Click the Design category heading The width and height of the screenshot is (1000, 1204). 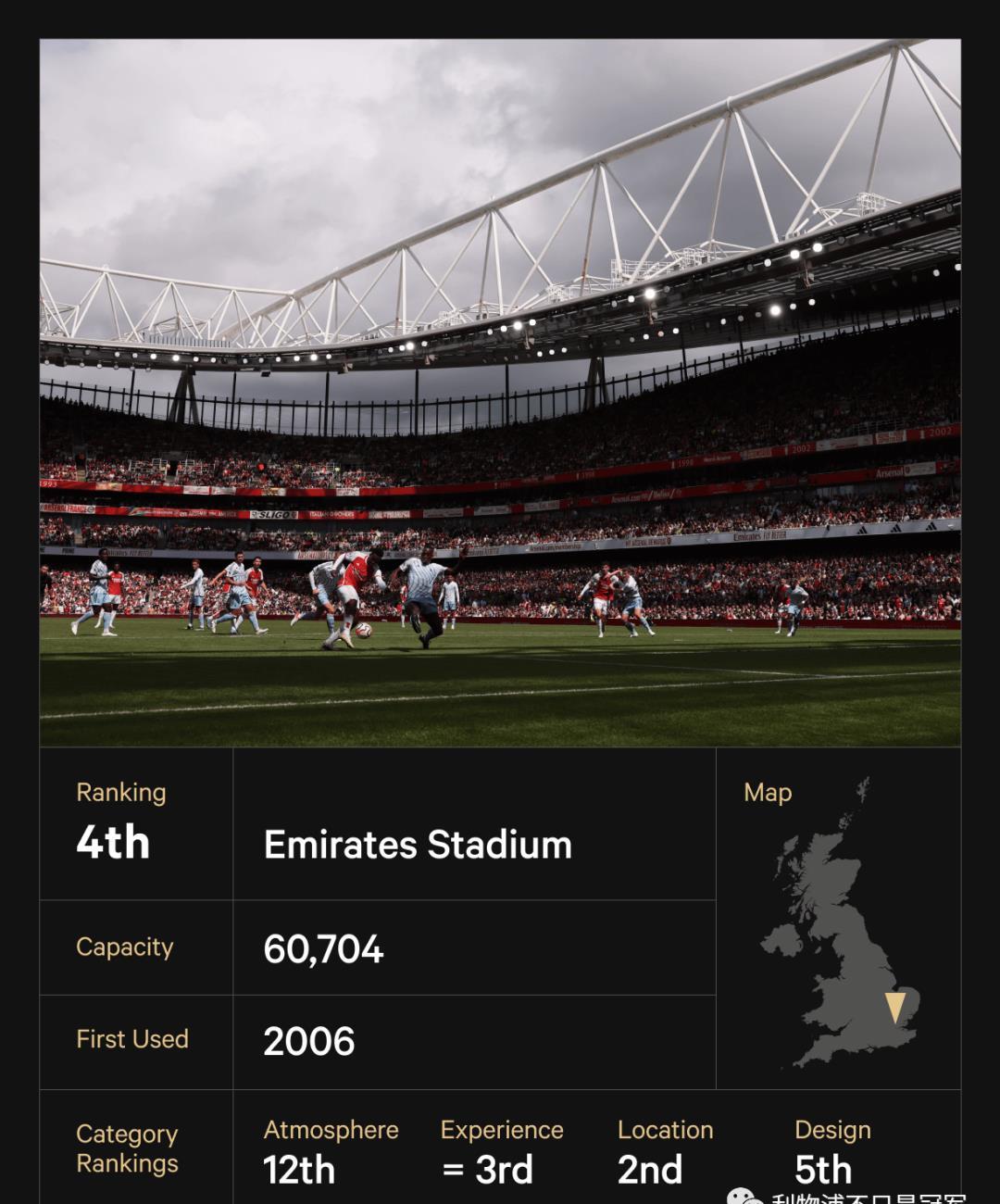pyautogui.click(x=832, y=1131)
